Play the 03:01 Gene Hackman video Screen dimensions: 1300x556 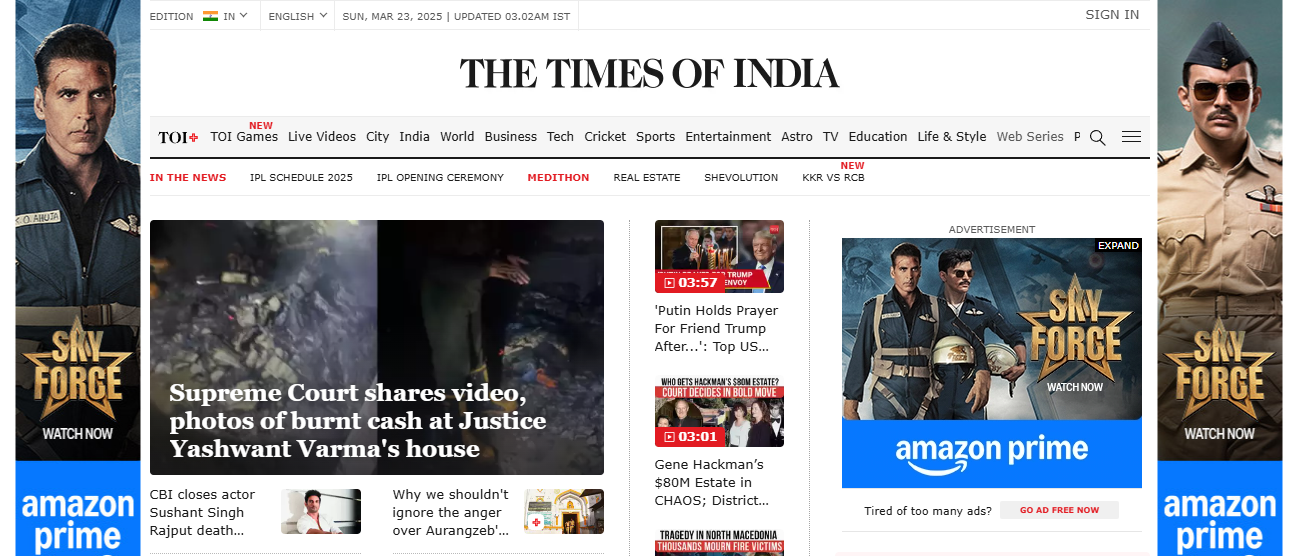coord(719,412)
